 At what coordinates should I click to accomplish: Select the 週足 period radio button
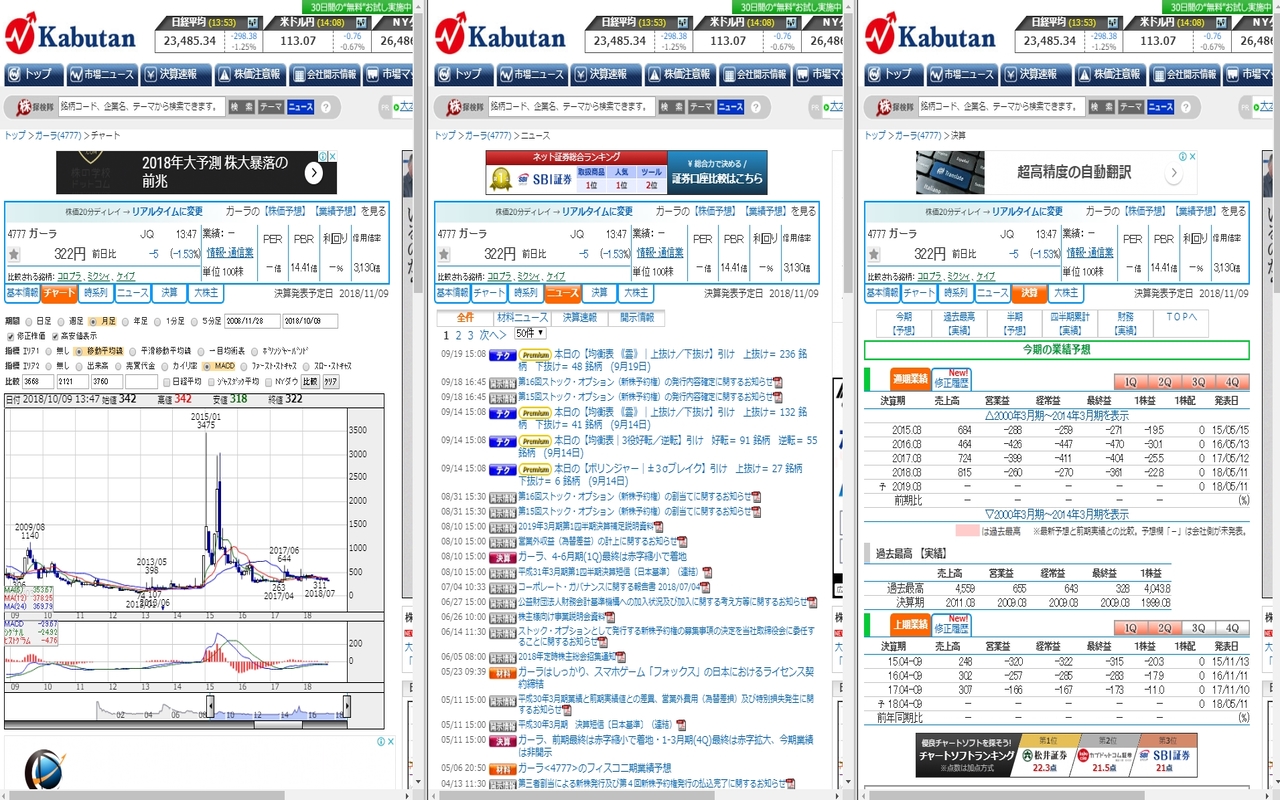point(62,321)
